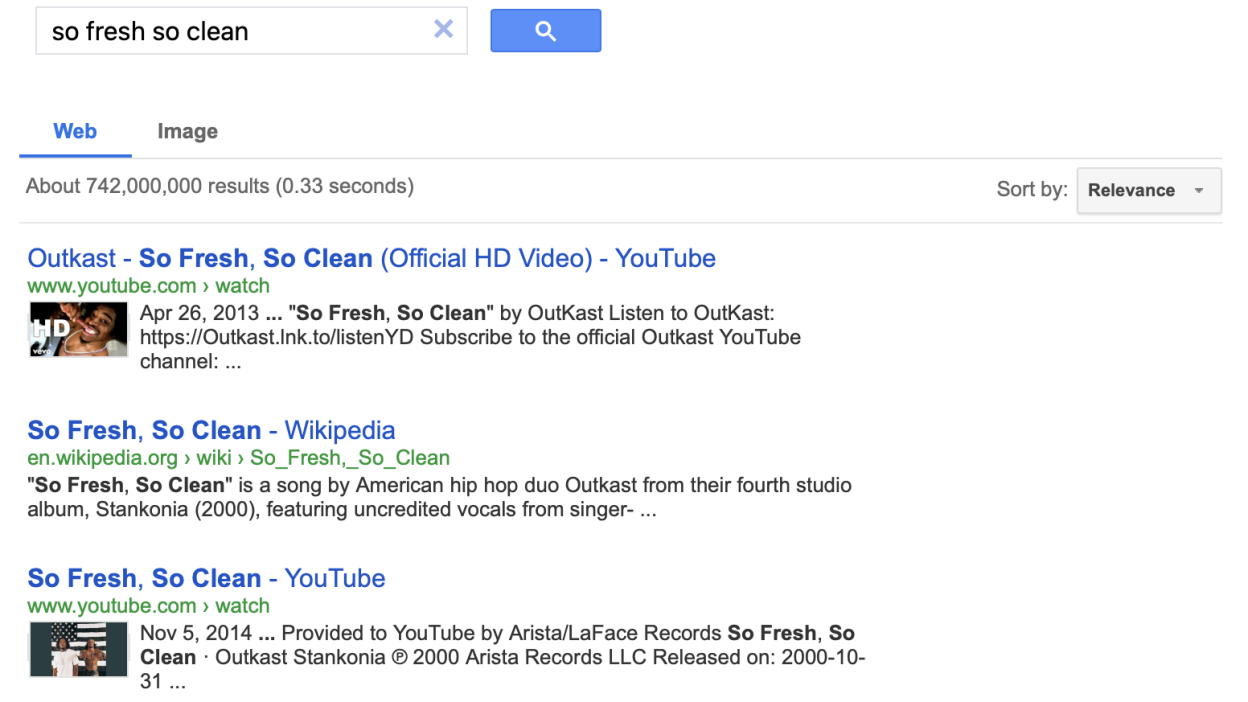The width and height of the screenshot is (1248, 702).
Task: Click the Stankonia album thumbnail of the third result
Action: tap(78, 649)
